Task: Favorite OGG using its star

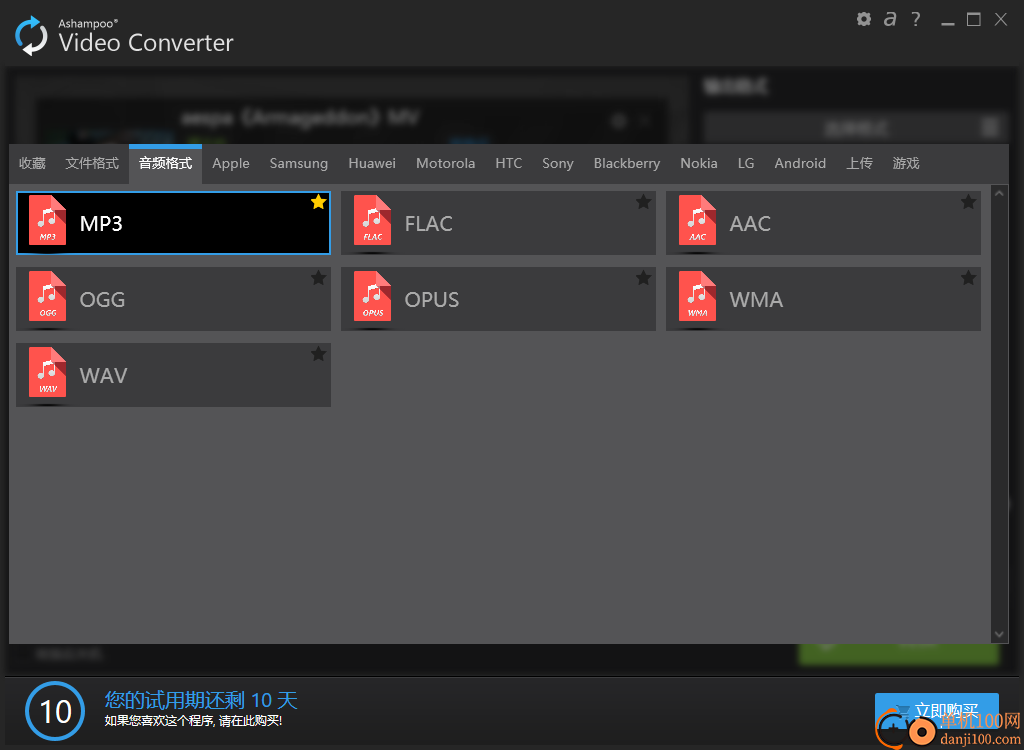Action: (318, 278)
